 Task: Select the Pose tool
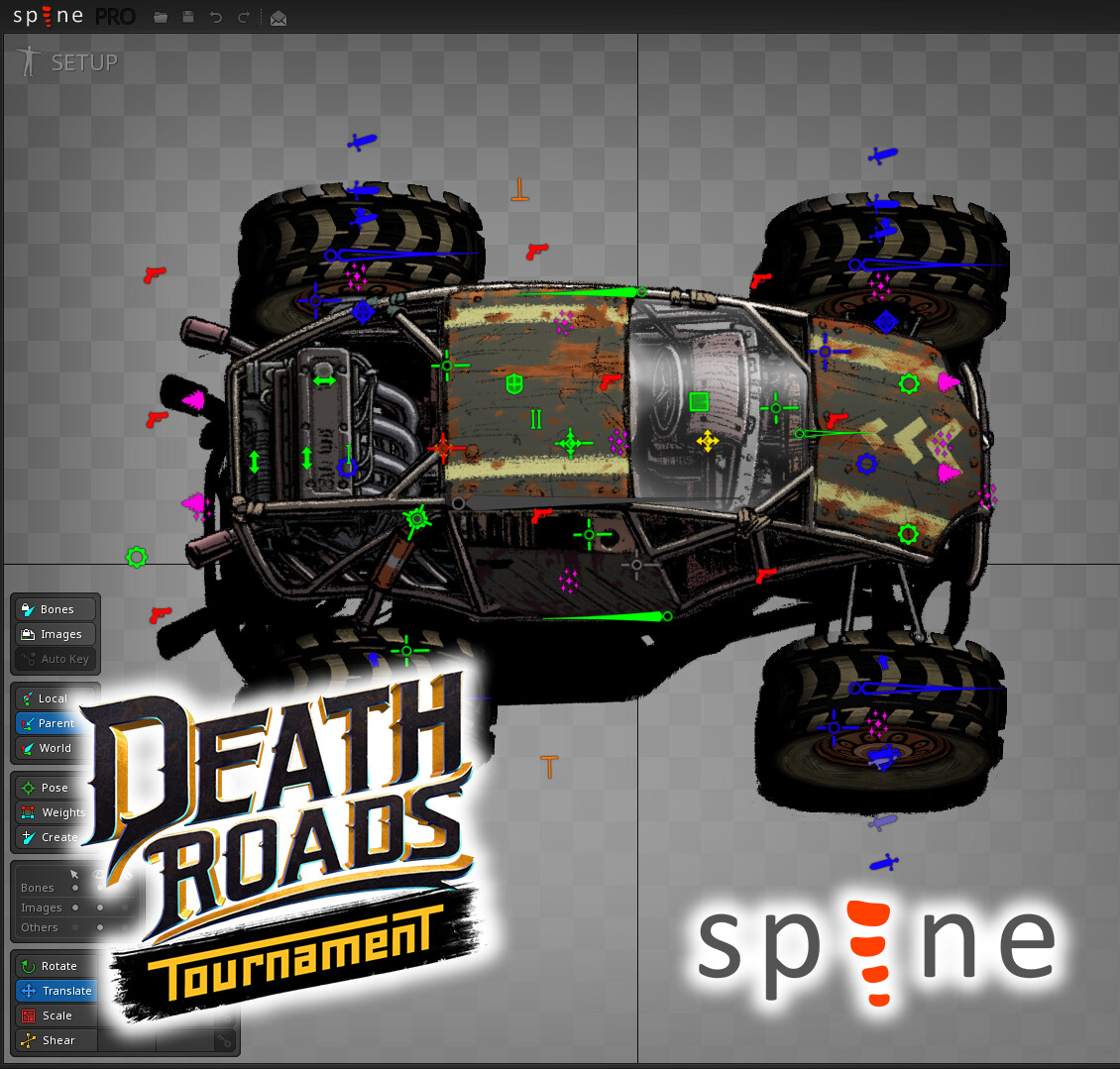tap(50, 787)
